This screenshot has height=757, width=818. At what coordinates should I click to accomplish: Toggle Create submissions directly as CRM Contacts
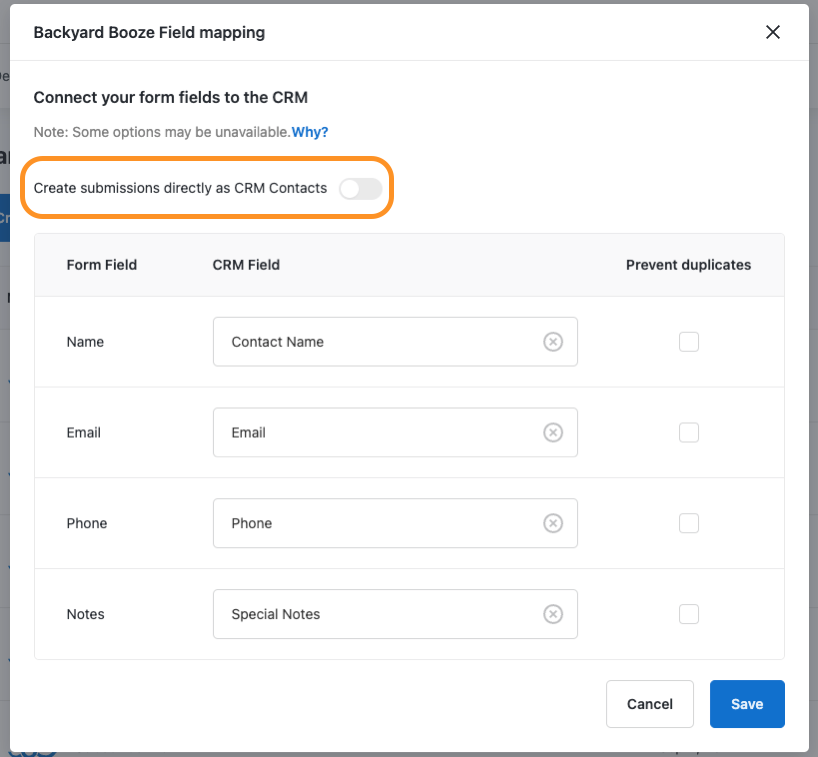click(x=360, y=188)
